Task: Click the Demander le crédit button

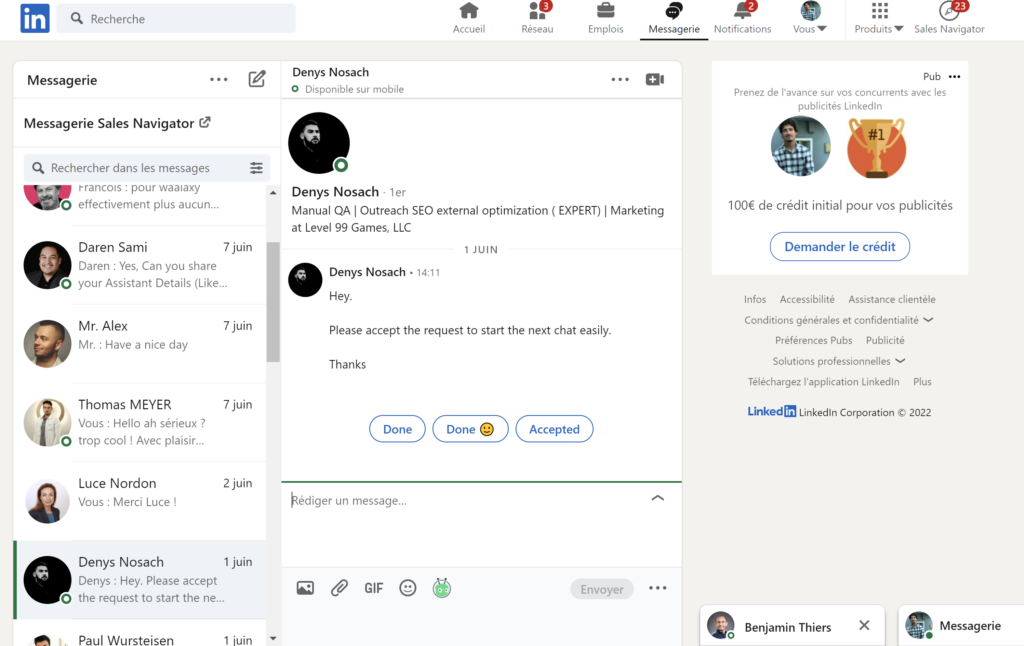Action: [839, 246]
